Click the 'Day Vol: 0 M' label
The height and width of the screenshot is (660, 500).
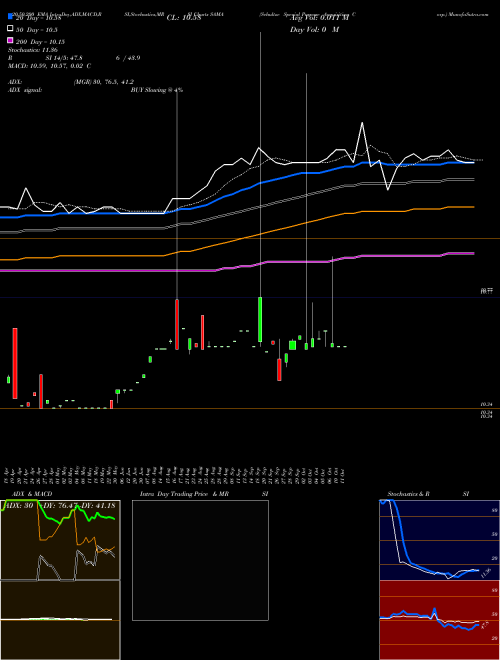(x=314, y=29)
